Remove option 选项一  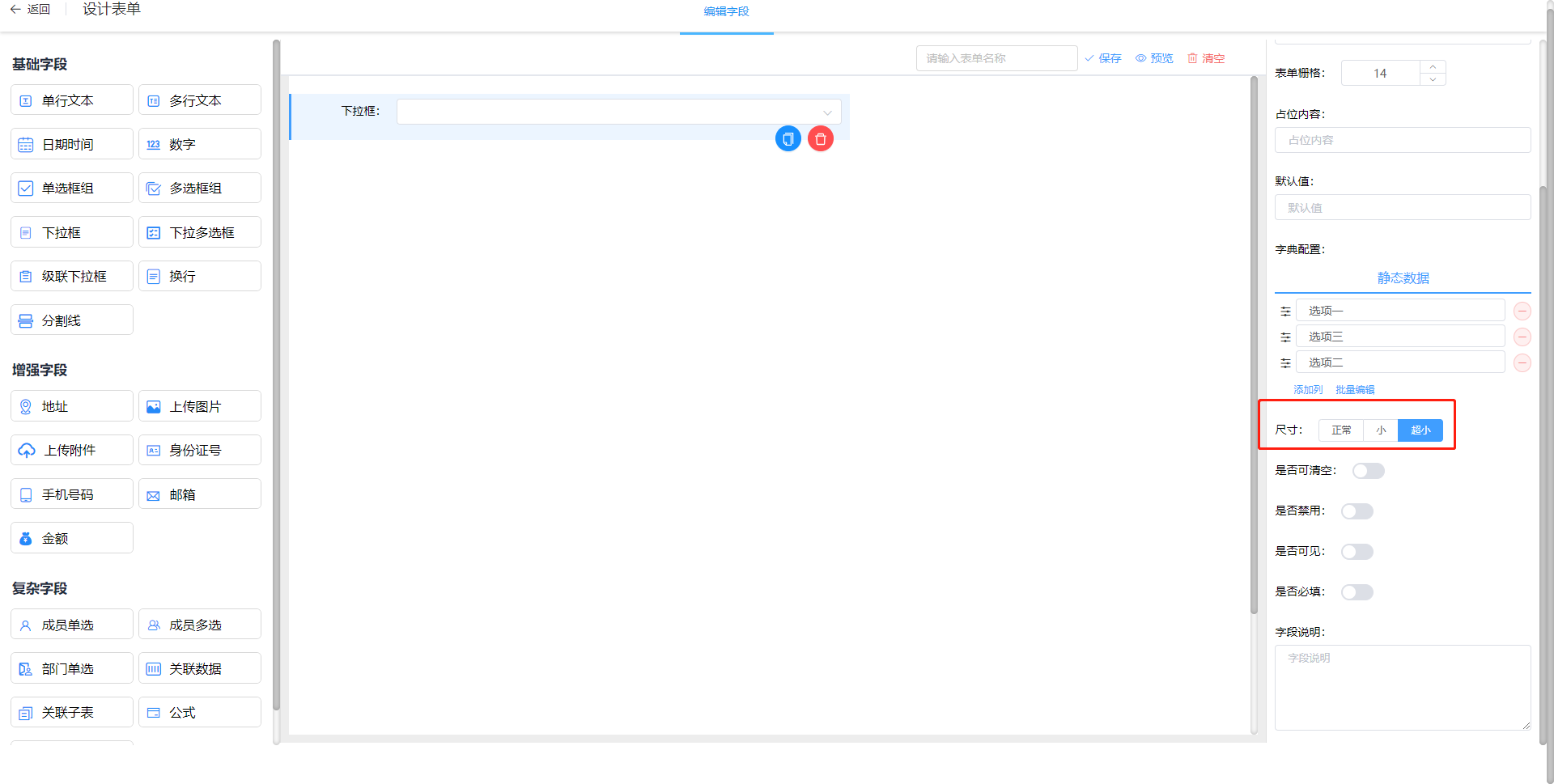1522,311
